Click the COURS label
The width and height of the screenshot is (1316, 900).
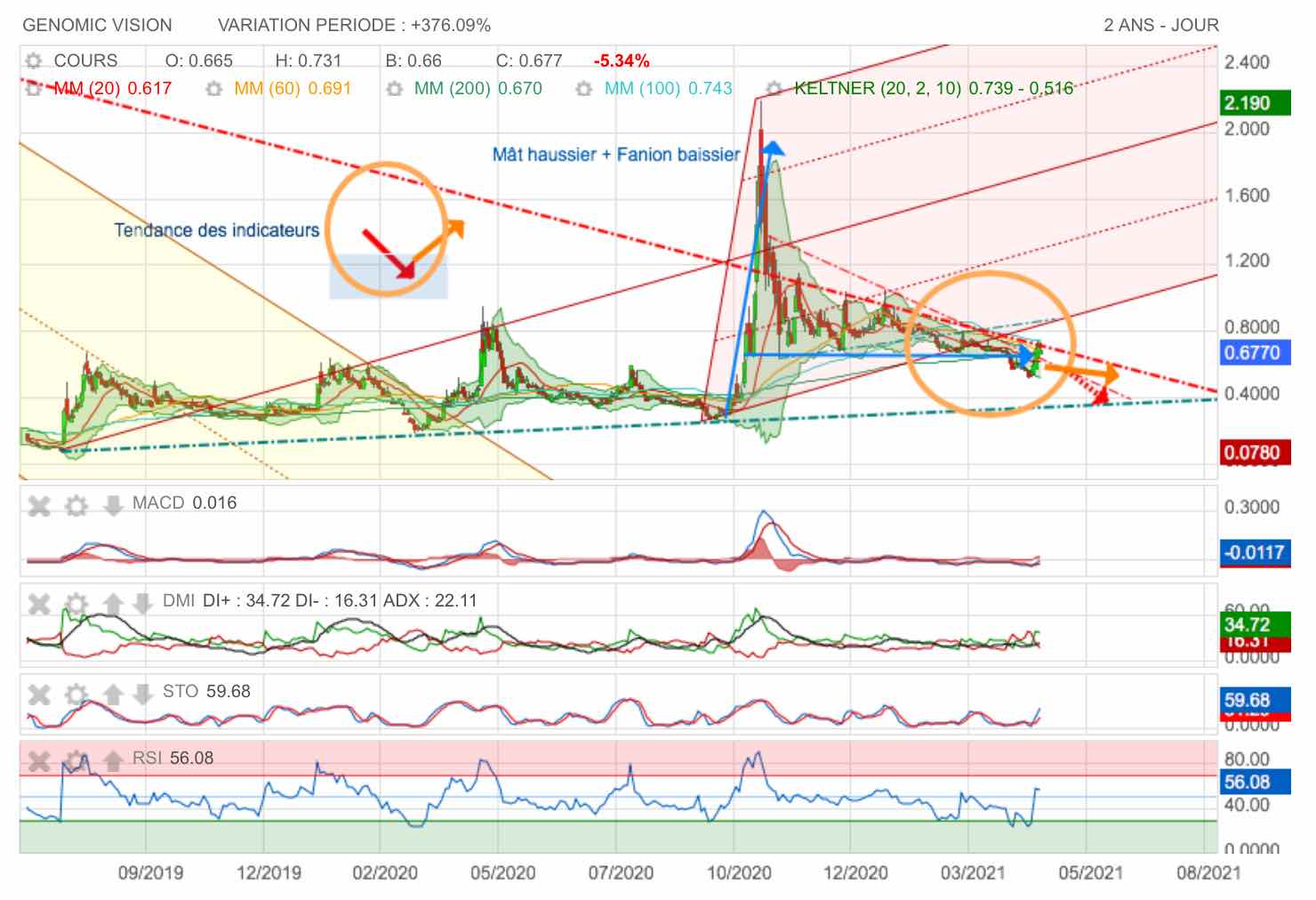click(85, 60)
